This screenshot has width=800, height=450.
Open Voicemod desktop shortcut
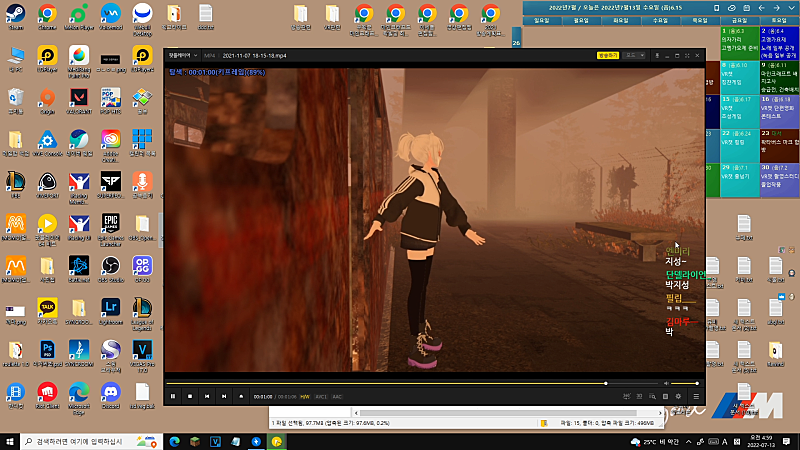point(110,16)
